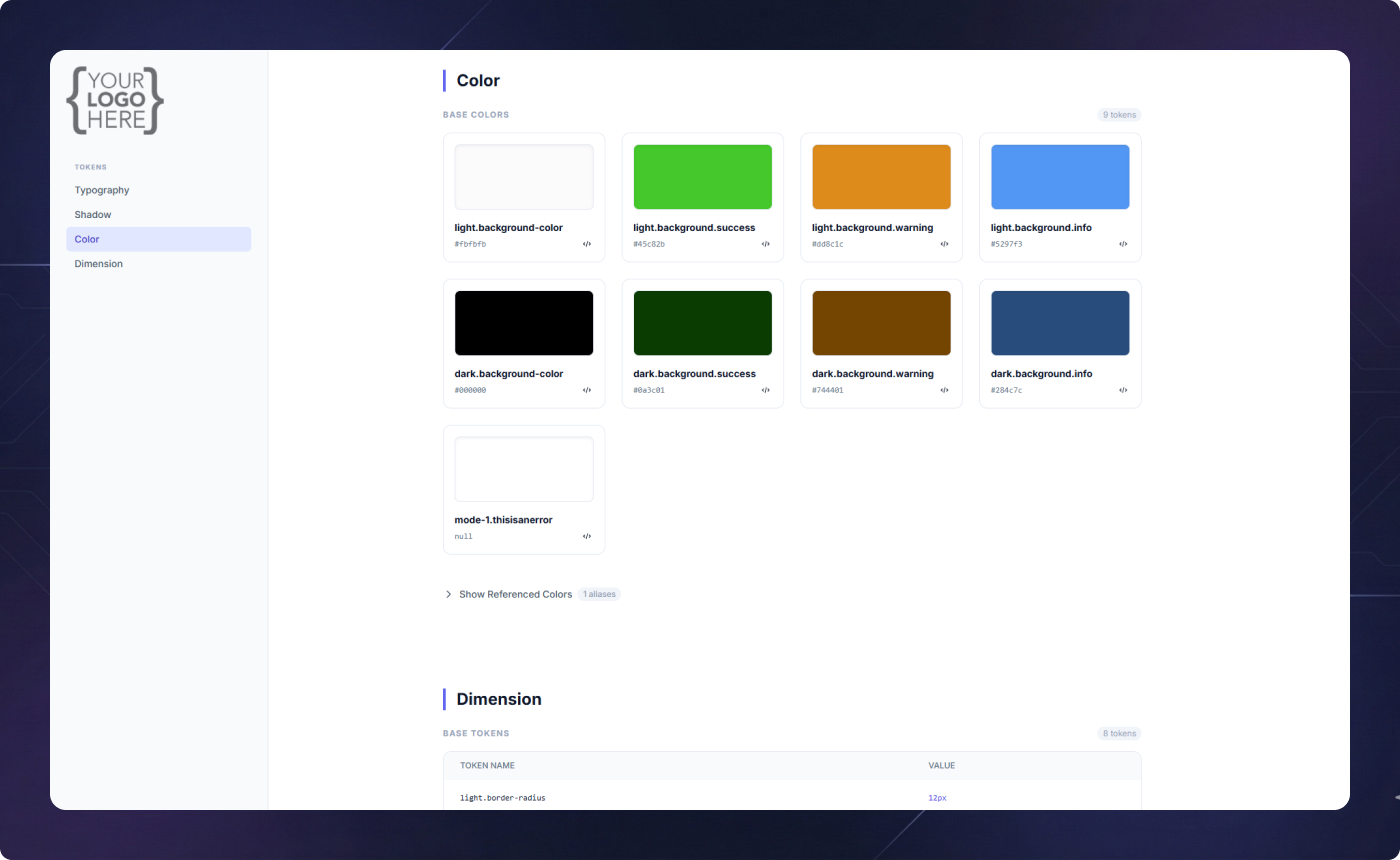Click code icon on light.background.info card
Screen dimensions: 1400x860
(x=1122, y=243)
